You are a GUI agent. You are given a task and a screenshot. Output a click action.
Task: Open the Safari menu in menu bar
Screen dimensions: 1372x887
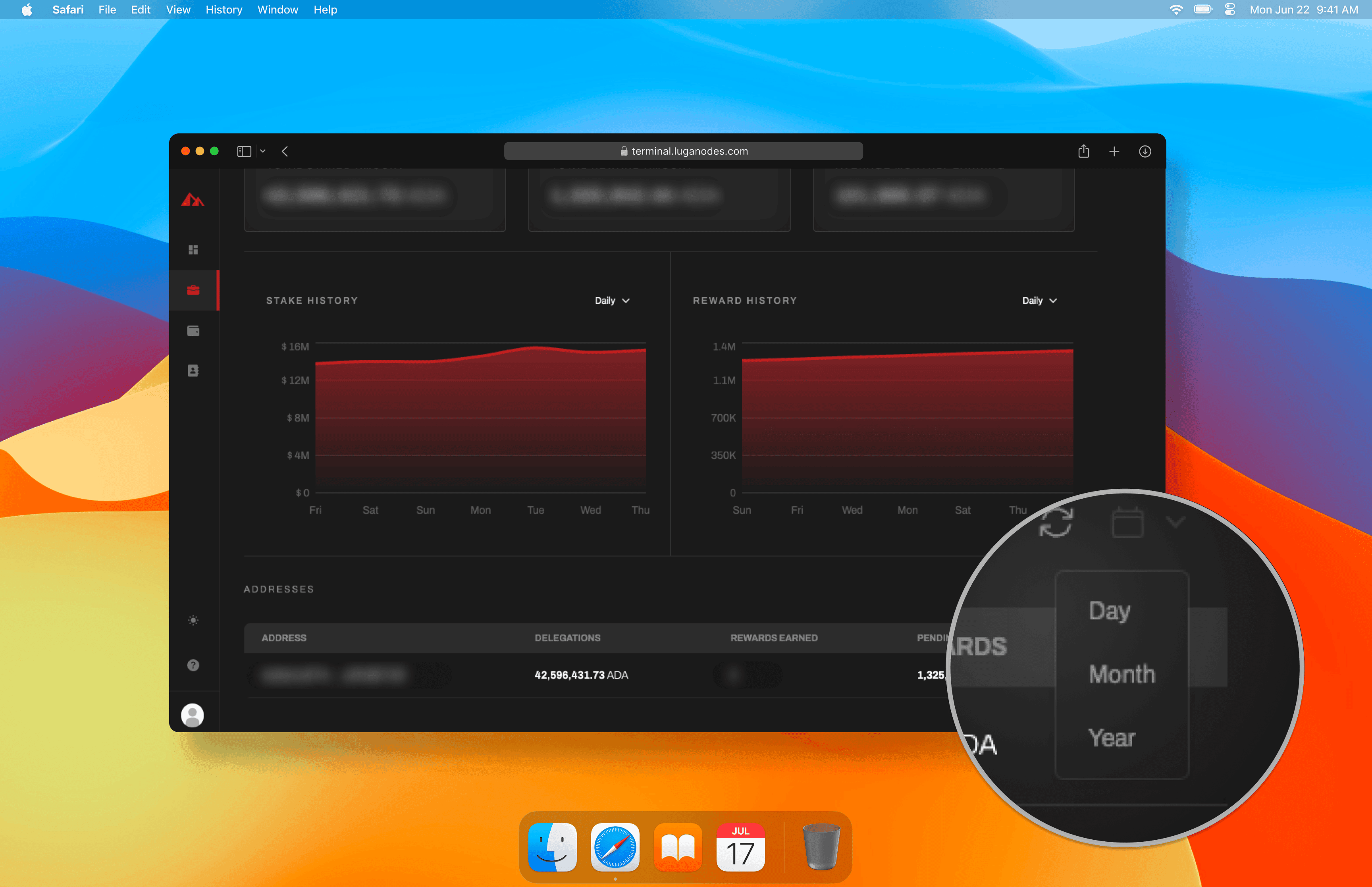68,10
